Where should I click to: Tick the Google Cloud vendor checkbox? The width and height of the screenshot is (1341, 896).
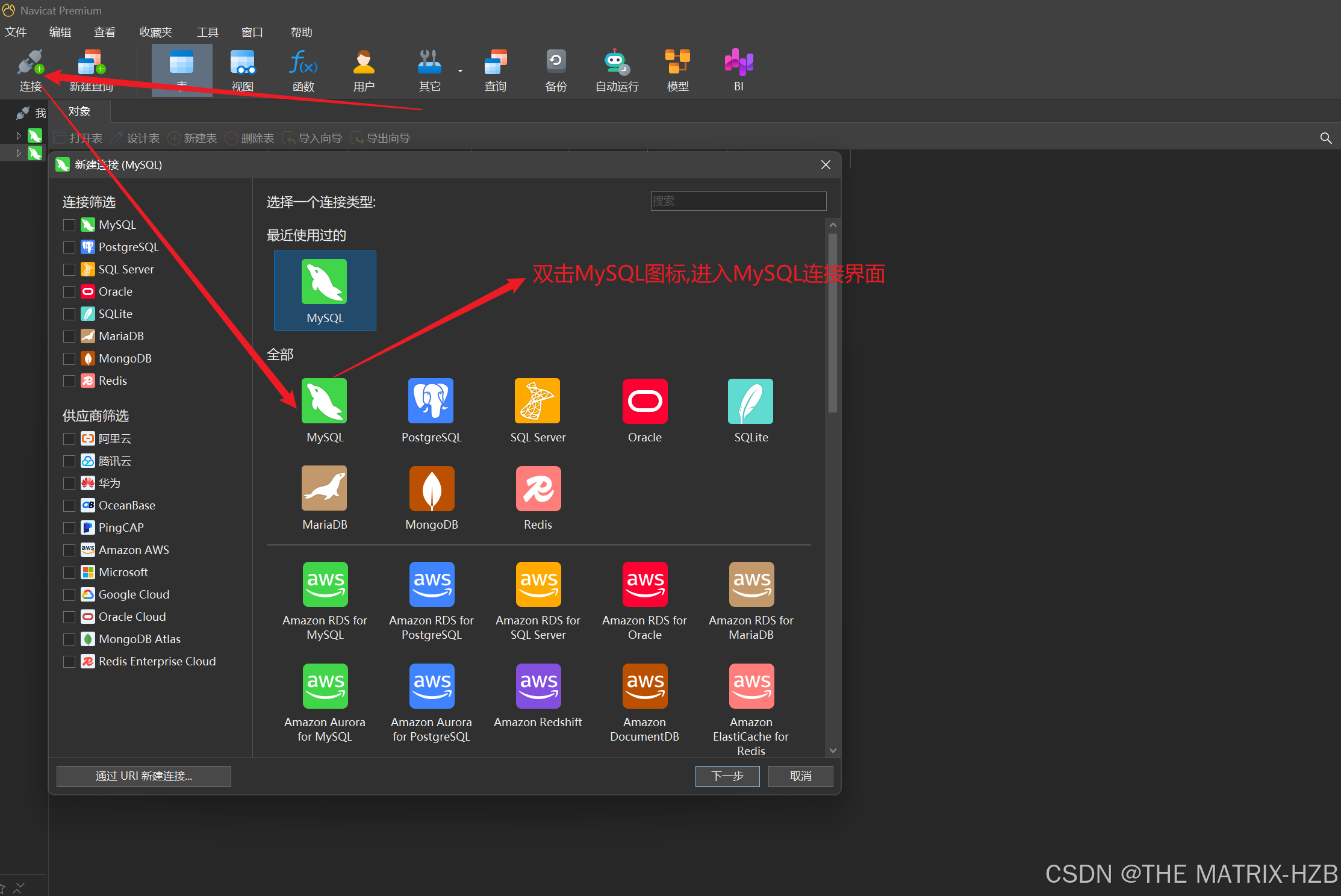(69, 595)
